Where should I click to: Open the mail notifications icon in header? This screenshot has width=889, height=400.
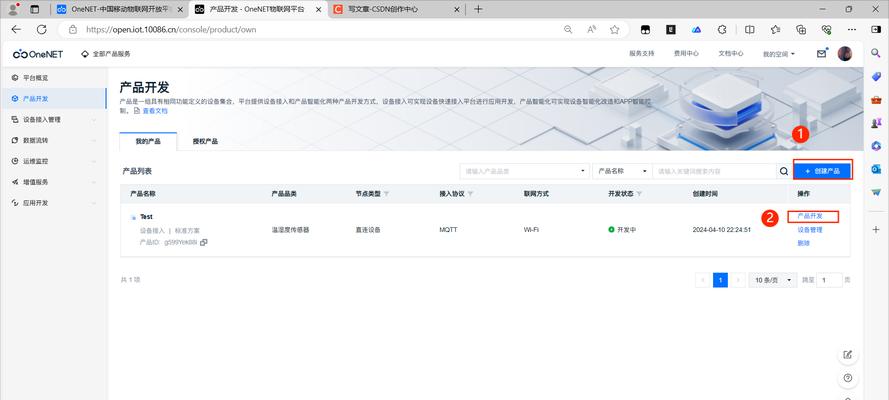822,53
